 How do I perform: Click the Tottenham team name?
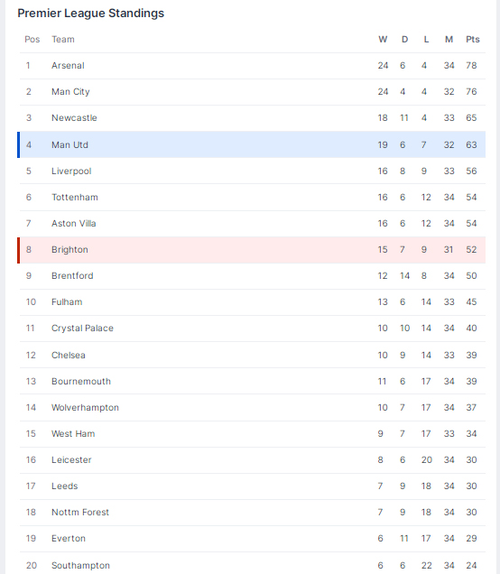75,197
